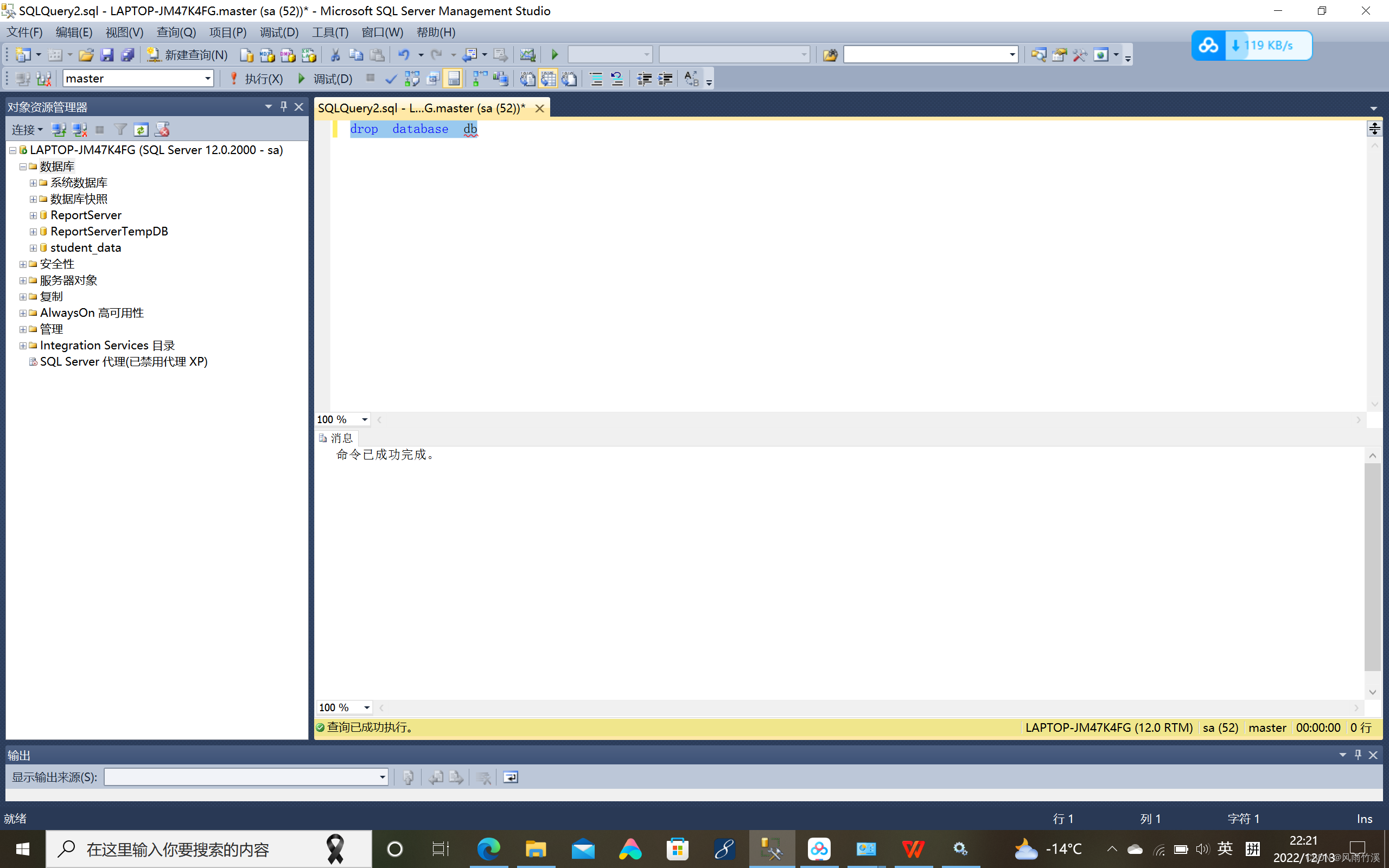This screenshot has width=1389, height=868.
Task: Increase indent of the query text
Action: click(664, 79)
